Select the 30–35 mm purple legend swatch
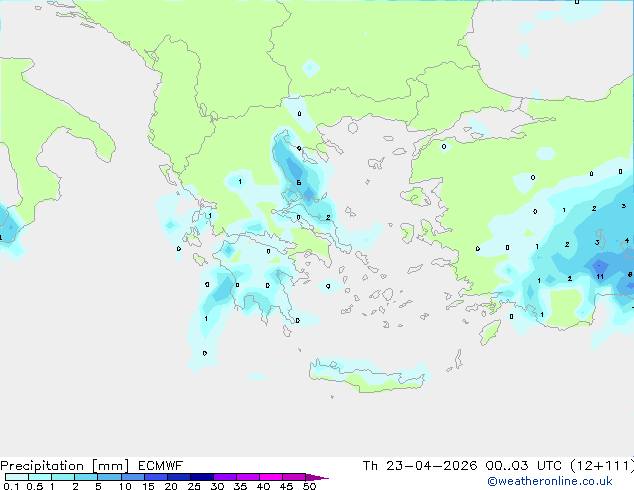Image resolution: width=634 pixels, height=490 pixels. pyautogui.click(x=224, y=477)
